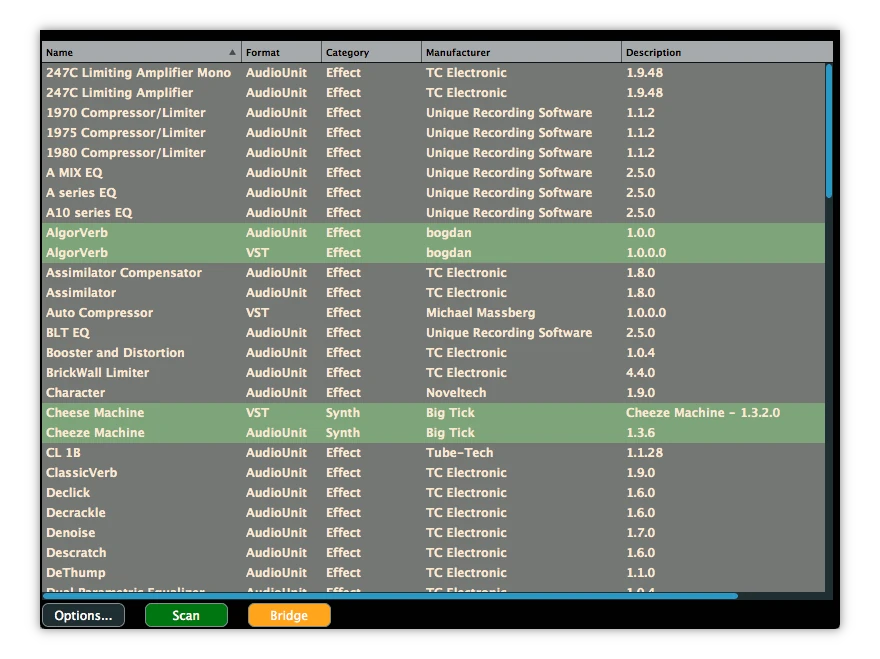Open the Options... button
Image resolution: width=880 pixels, height=659 pixels.
(83, 615)
